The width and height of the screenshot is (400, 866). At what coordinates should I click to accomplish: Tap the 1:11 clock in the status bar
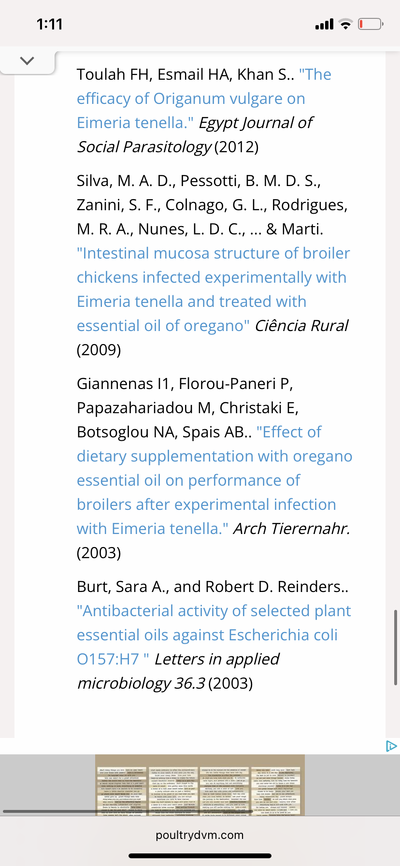[x=49, y=24]
